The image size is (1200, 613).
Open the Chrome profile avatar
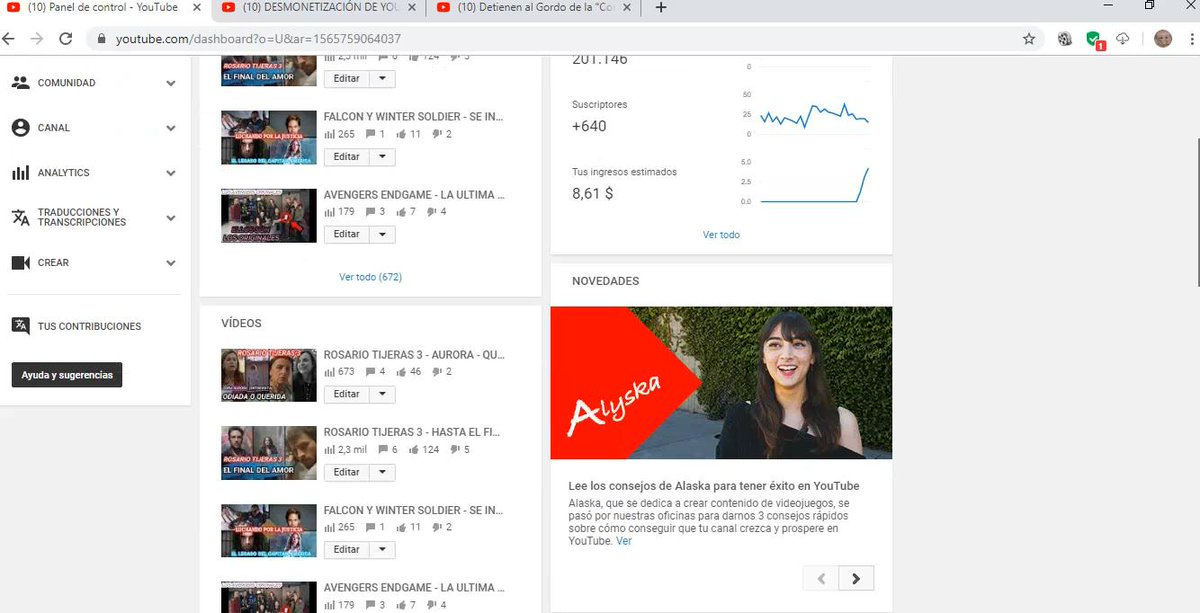(x=1163, y=39)
